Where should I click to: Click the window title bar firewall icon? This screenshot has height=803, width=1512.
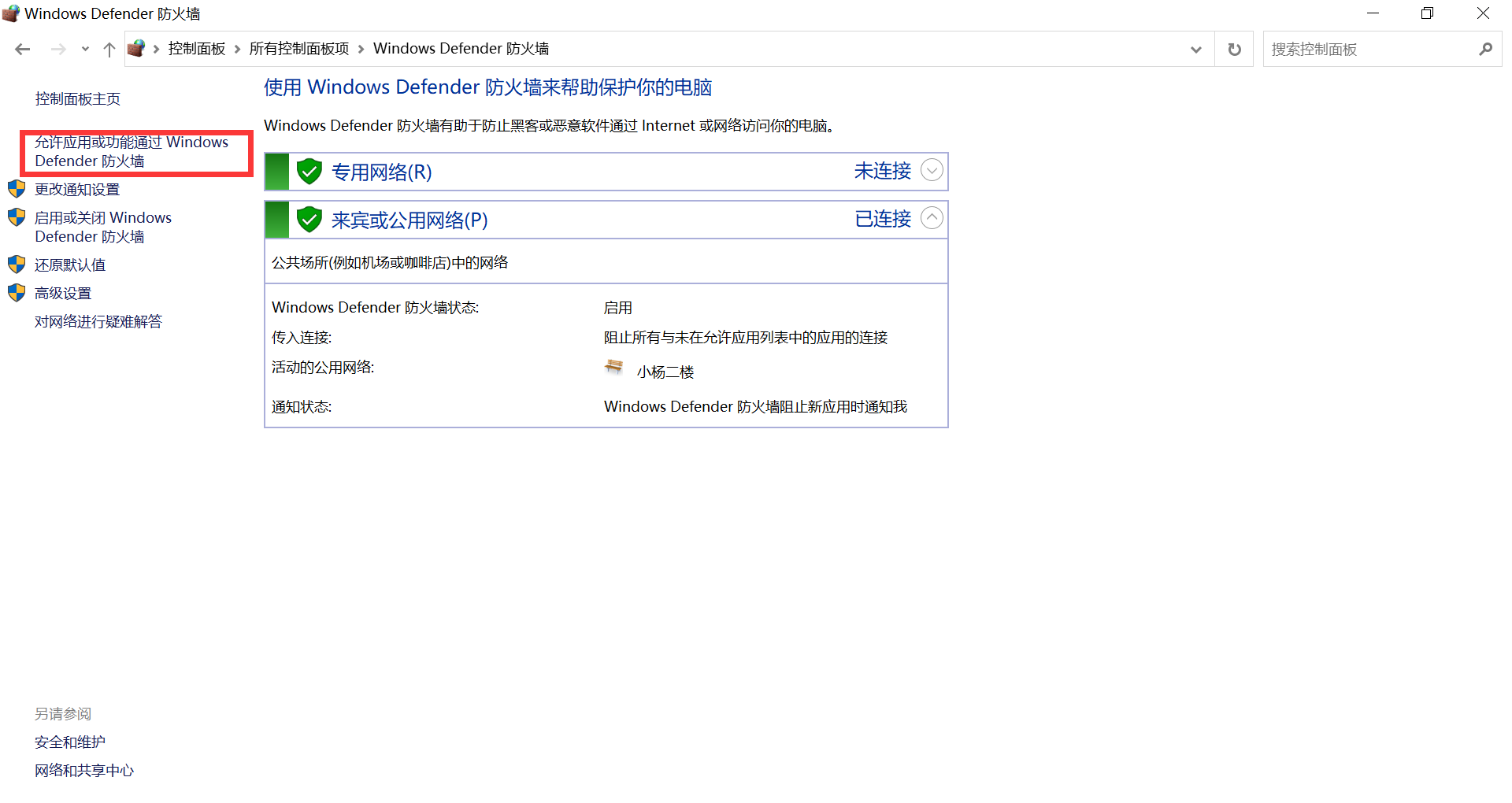pyautogui.click(x=11, y=13)
